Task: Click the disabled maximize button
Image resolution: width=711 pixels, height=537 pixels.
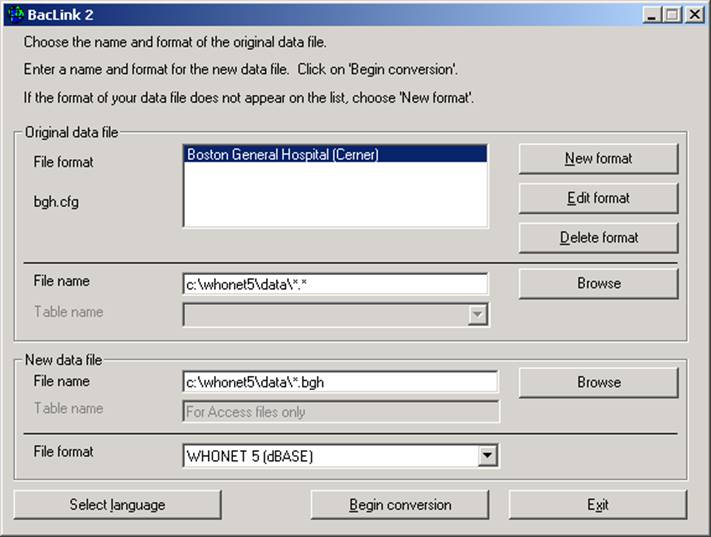Action: pos(671,15)
